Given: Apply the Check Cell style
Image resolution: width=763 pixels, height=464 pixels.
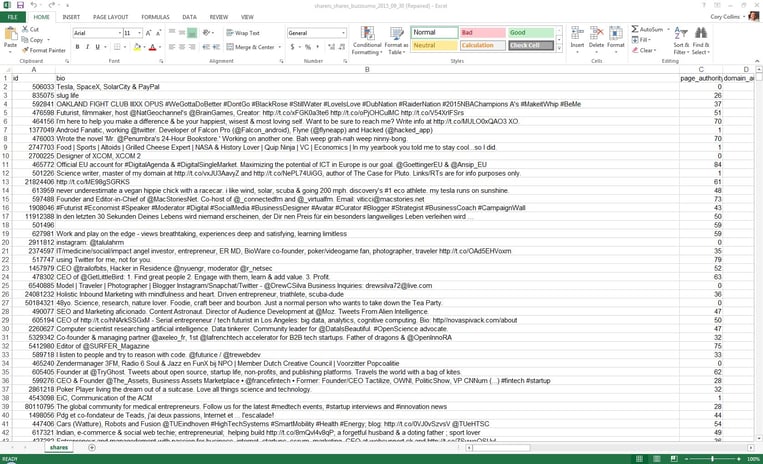Looking at the screenshot, I should (x=530, y=45).
